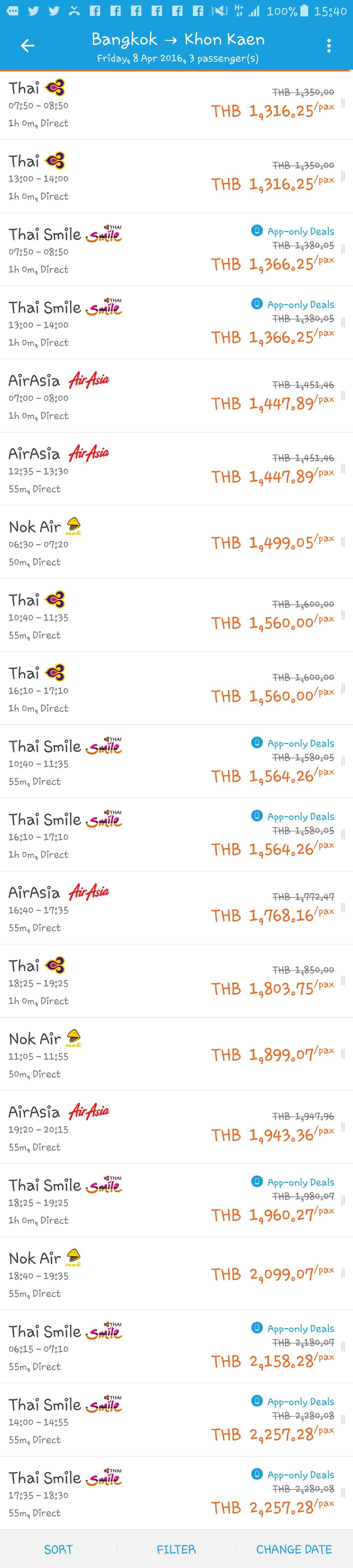Tap Thai Smile price THB 1,960.27
Viewport: 353px width, 1568px height.
272,1215
